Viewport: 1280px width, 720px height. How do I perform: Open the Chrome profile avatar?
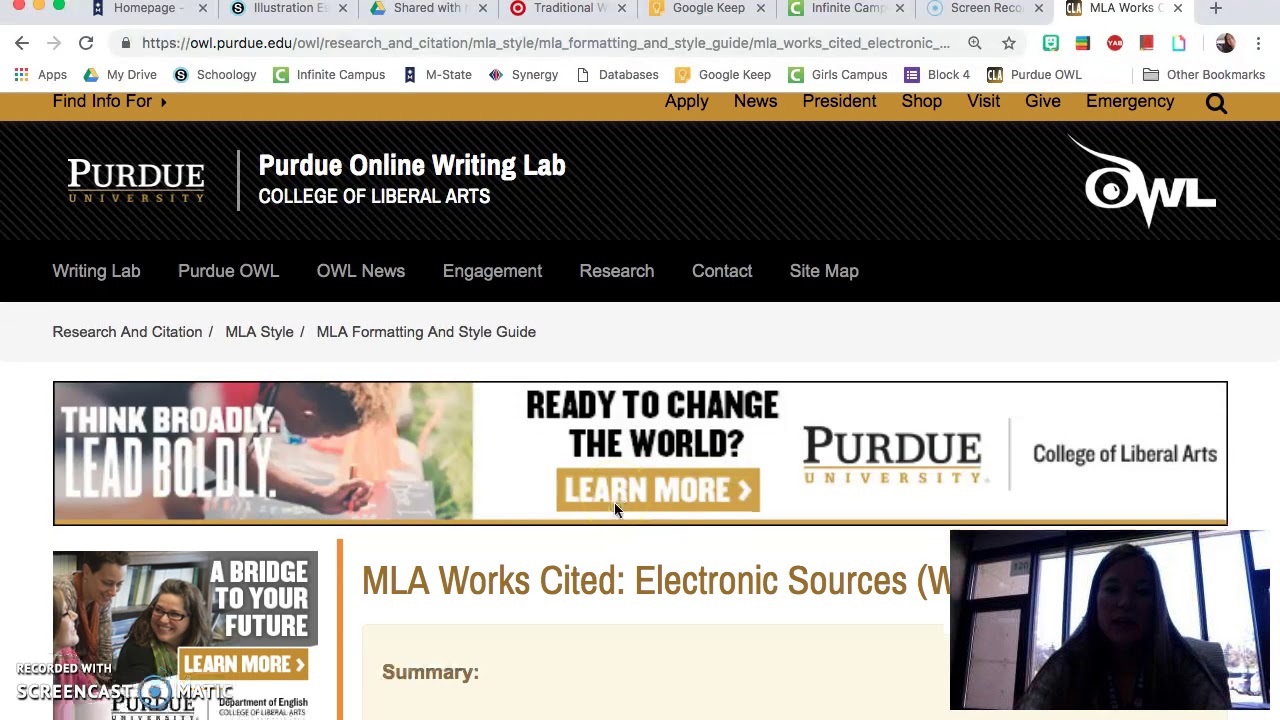coord(1225,43)
